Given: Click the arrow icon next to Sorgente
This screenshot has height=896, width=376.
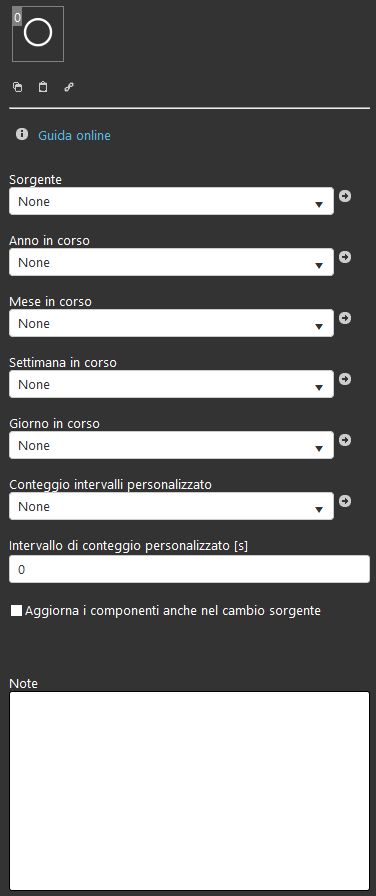Looking at the screenshot, I should 345,196.
